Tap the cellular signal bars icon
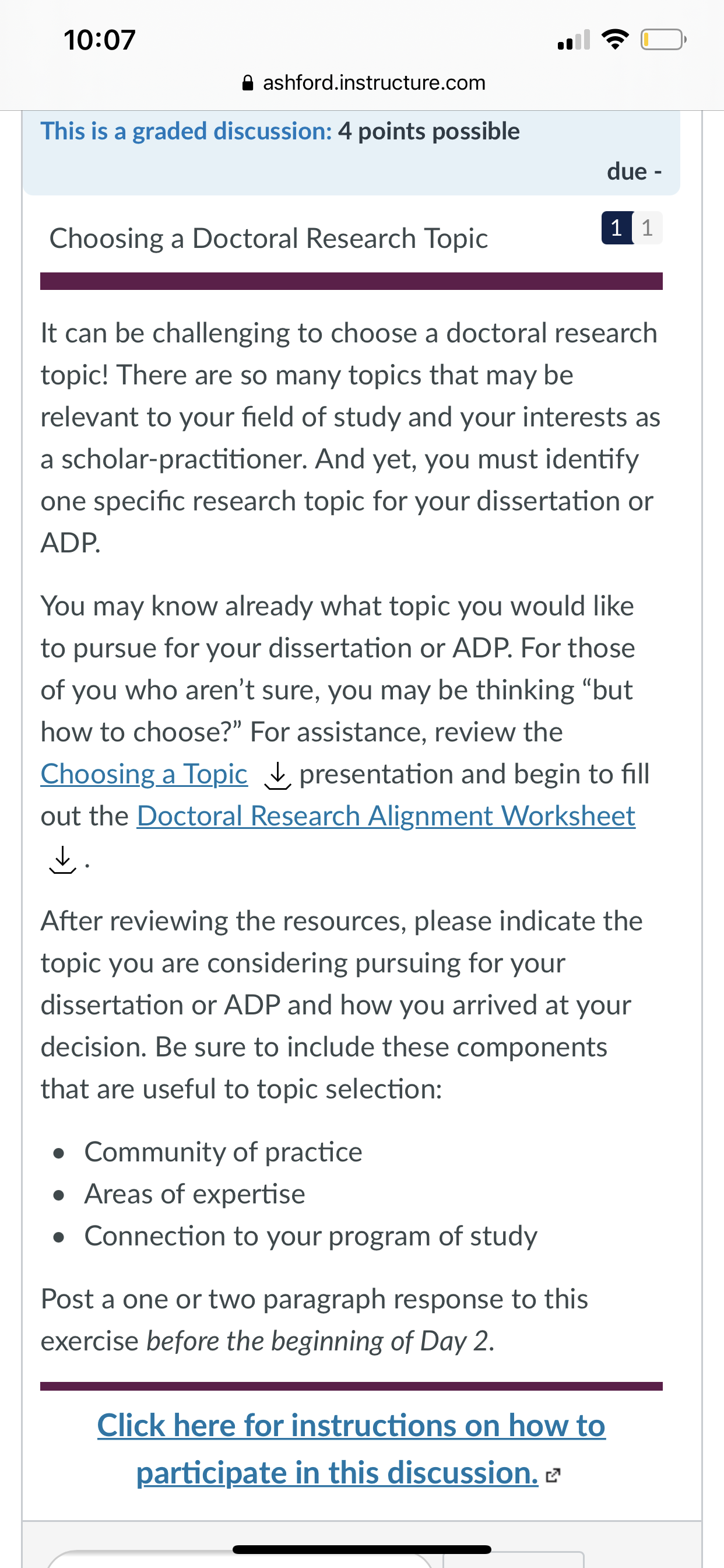 coord(574,40)
